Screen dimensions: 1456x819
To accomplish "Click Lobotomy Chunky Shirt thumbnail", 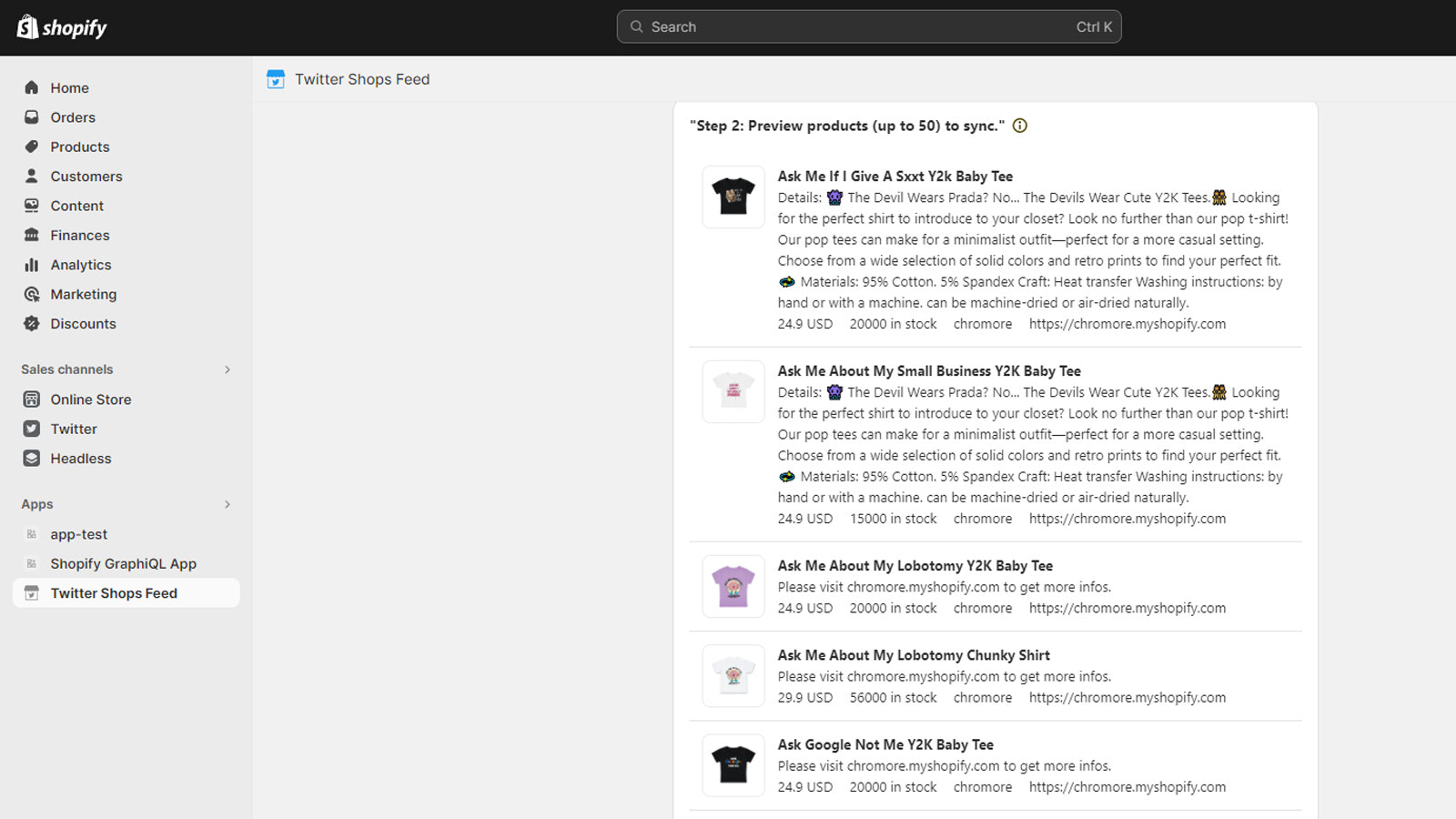I will (733, 675).
